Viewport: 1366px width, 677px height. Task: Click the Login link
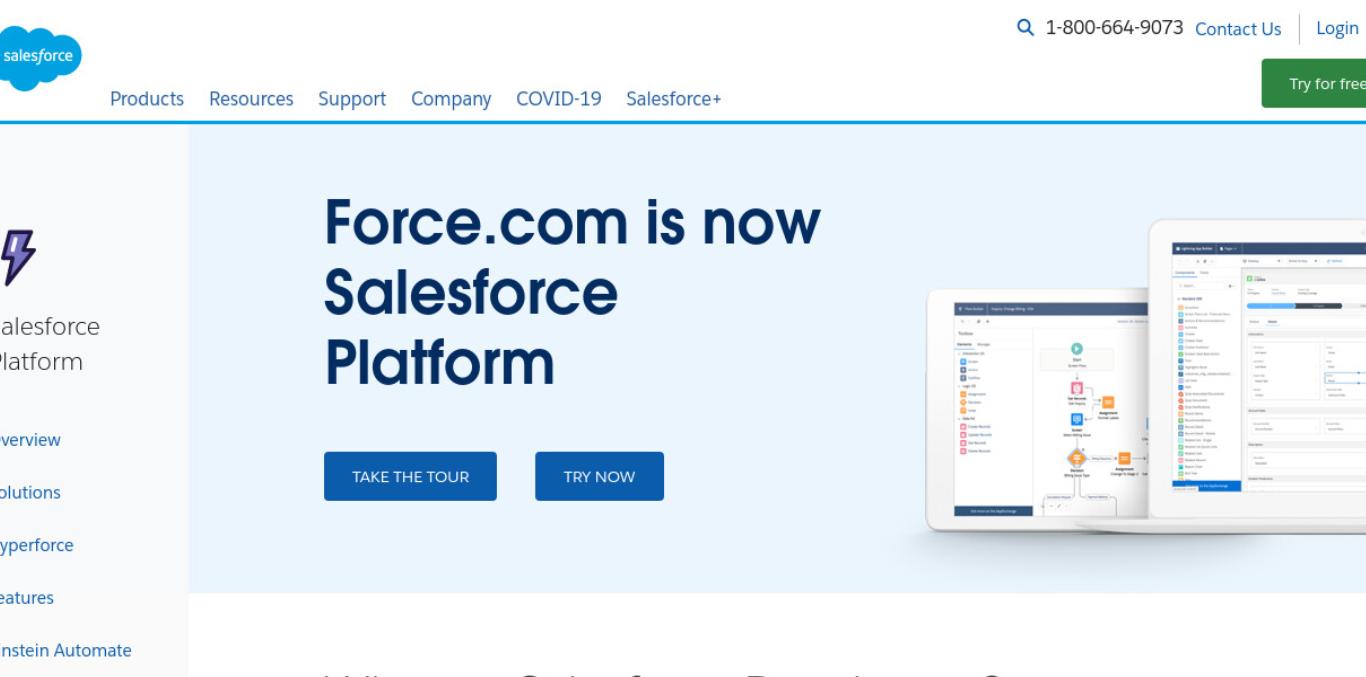tap(1337, 28)
